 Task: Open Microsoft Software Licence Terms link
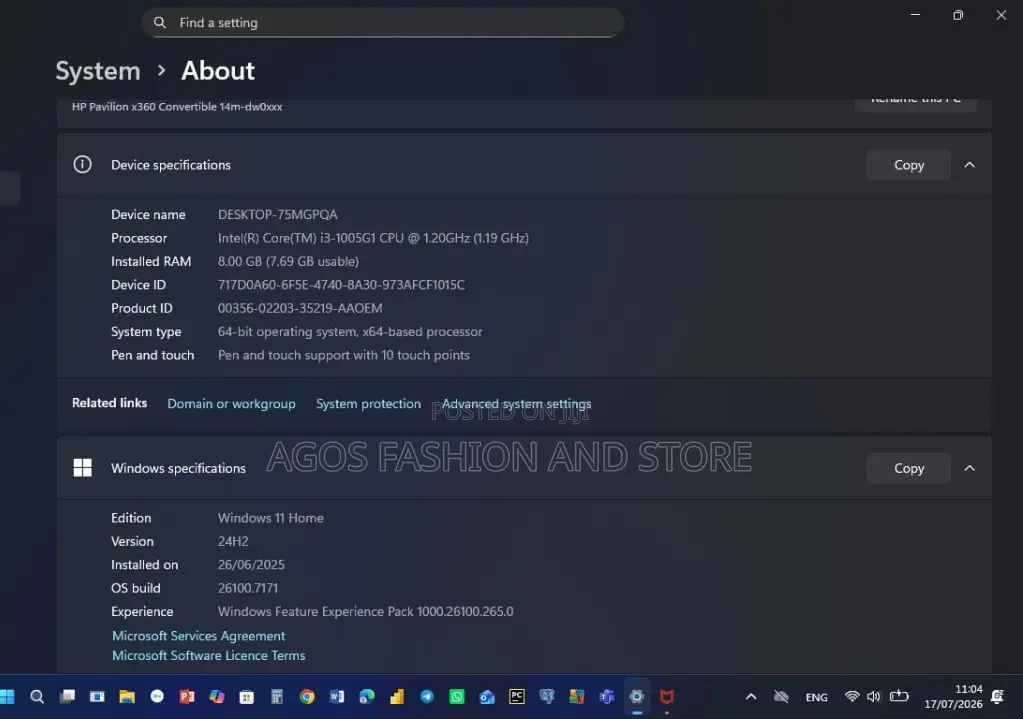coord(208,656)
